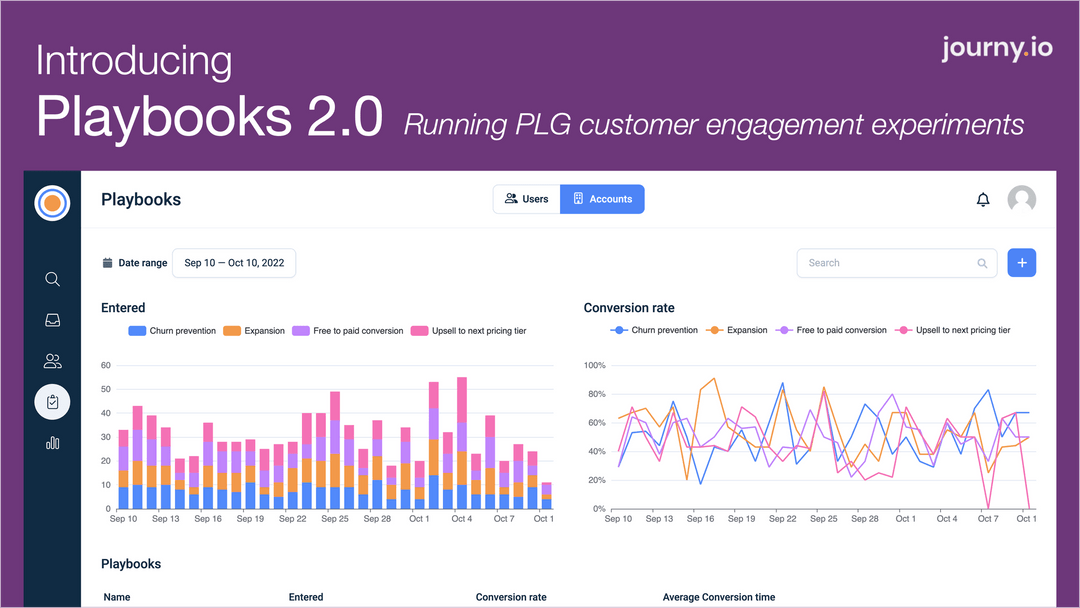
Task: Select the Playbooks clipboard icon in sidebar
Action: point(52,402)
